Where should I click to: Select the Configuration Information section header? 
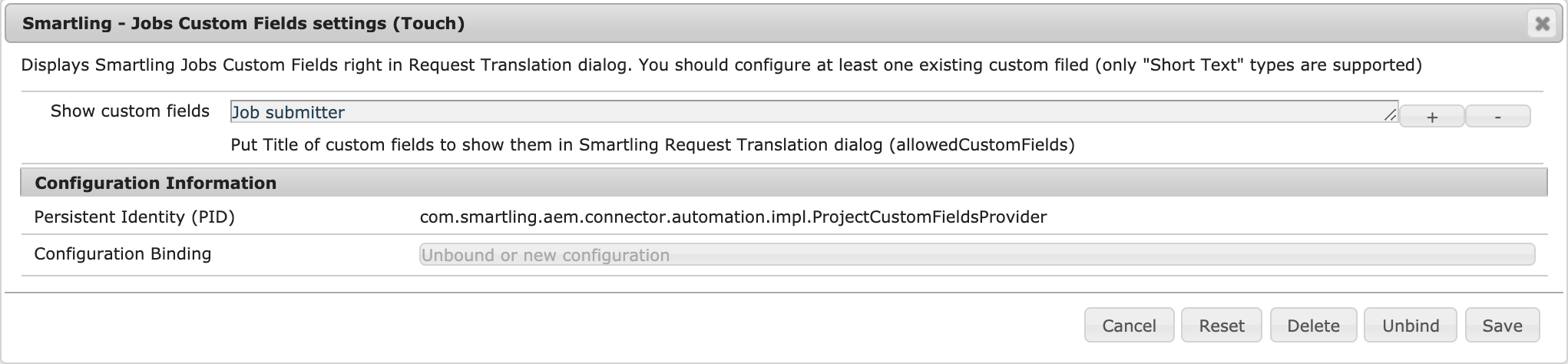156,183
